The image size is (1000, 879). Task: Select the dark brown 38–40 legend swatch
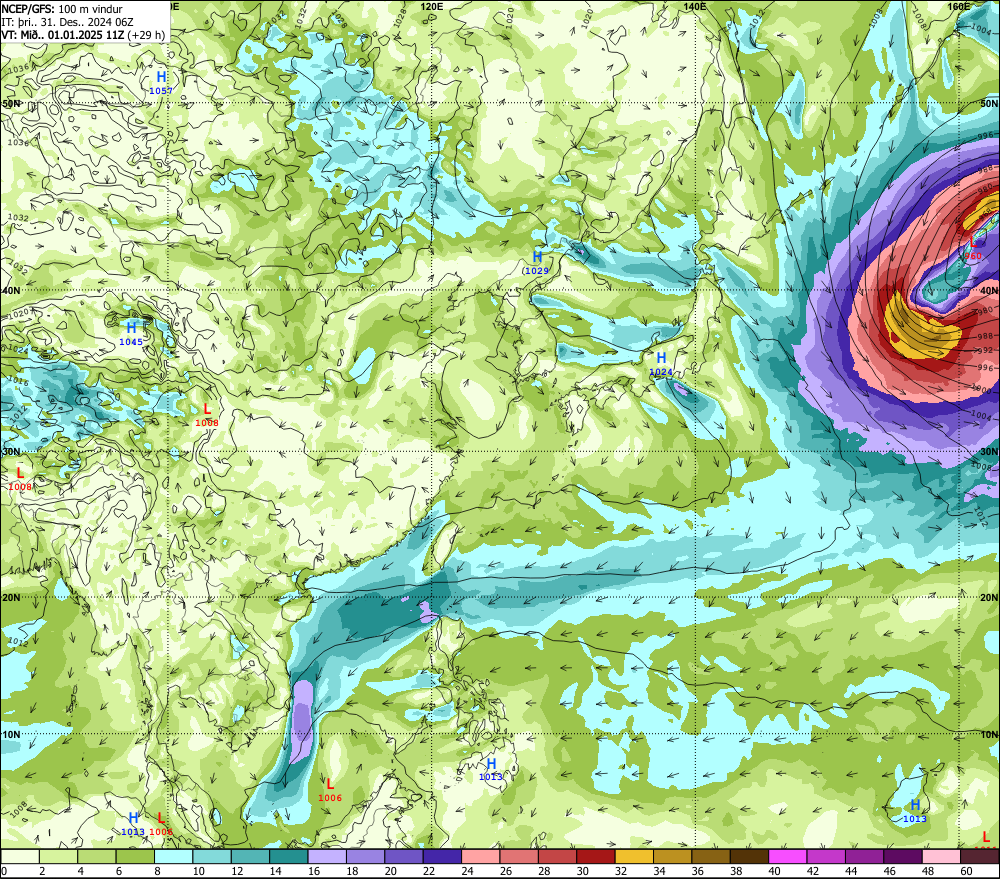pyautogui.click(x=749, y=856)
